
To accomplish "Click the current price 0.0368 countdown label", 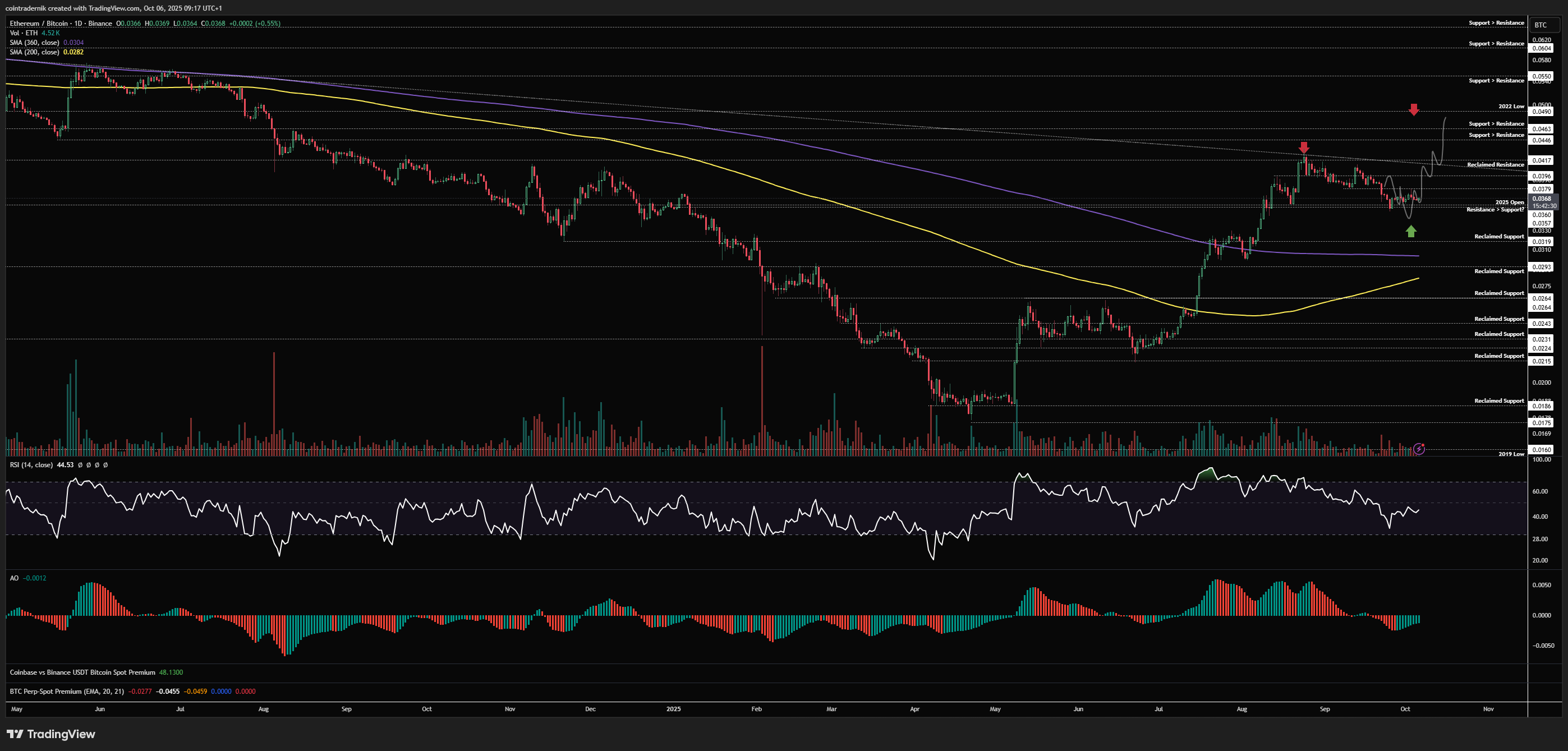I will [x=1542, y=202].
